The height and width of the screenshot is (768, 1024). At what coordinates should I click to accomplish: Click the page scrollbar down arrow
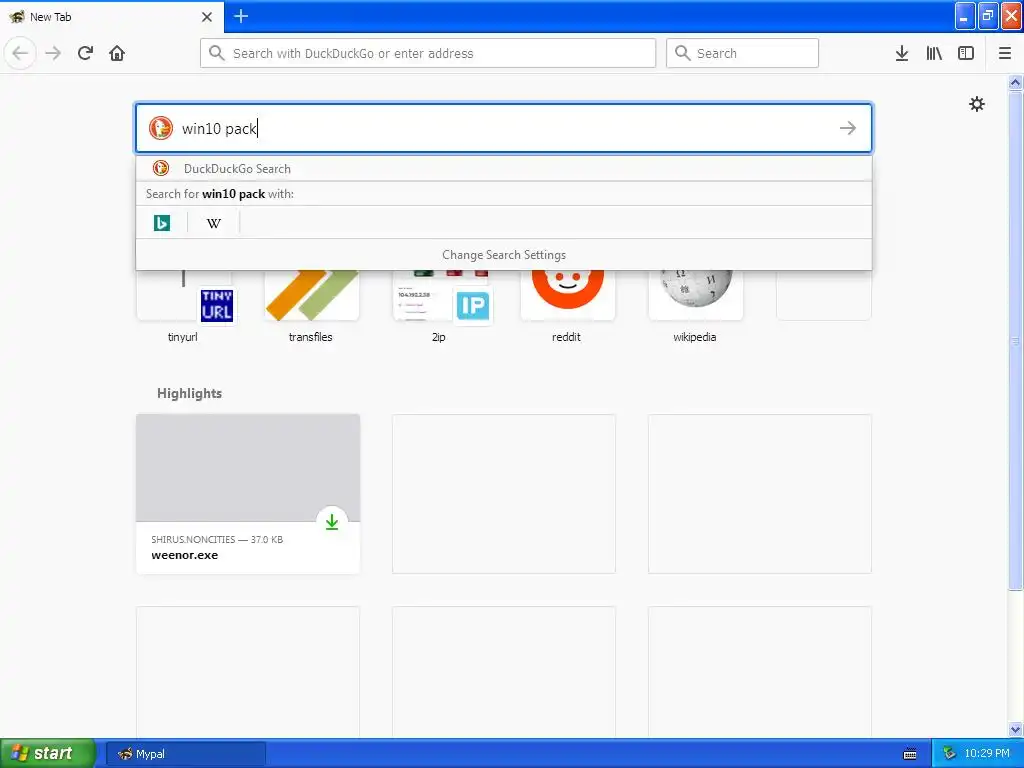pyautogui.click(x=1015, y=729)
